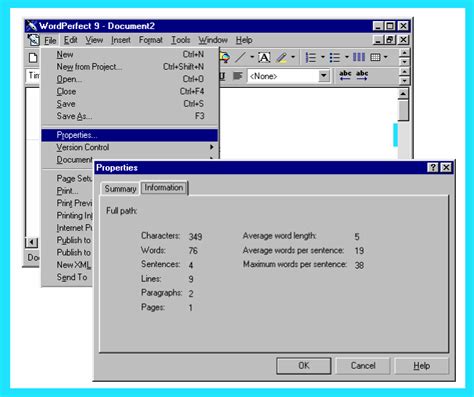Screen dimensions: 474x397
Task: Click the Table QuickCreate icon
Action: (x=375, y=57)
